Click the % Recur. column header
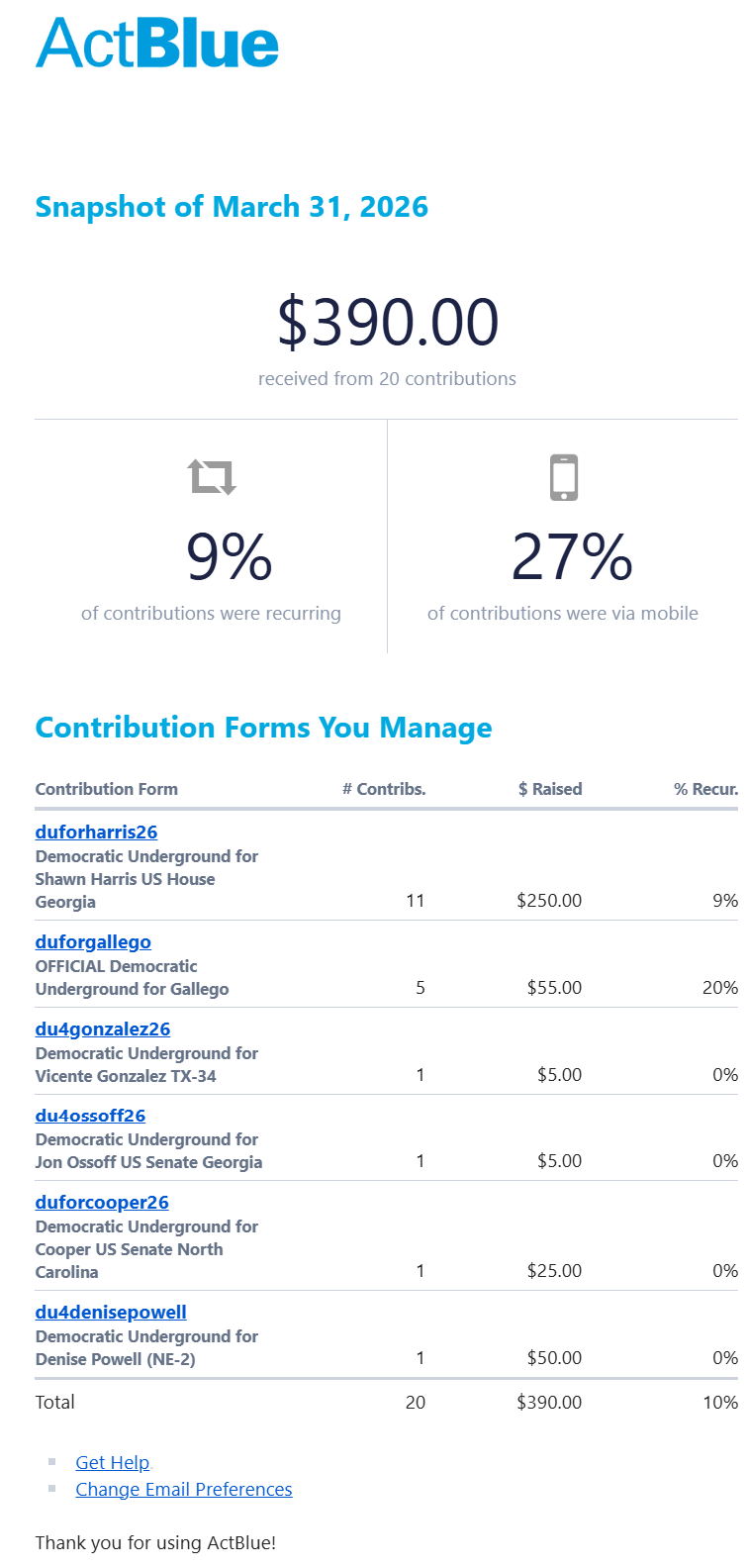 tap(705, 789)
